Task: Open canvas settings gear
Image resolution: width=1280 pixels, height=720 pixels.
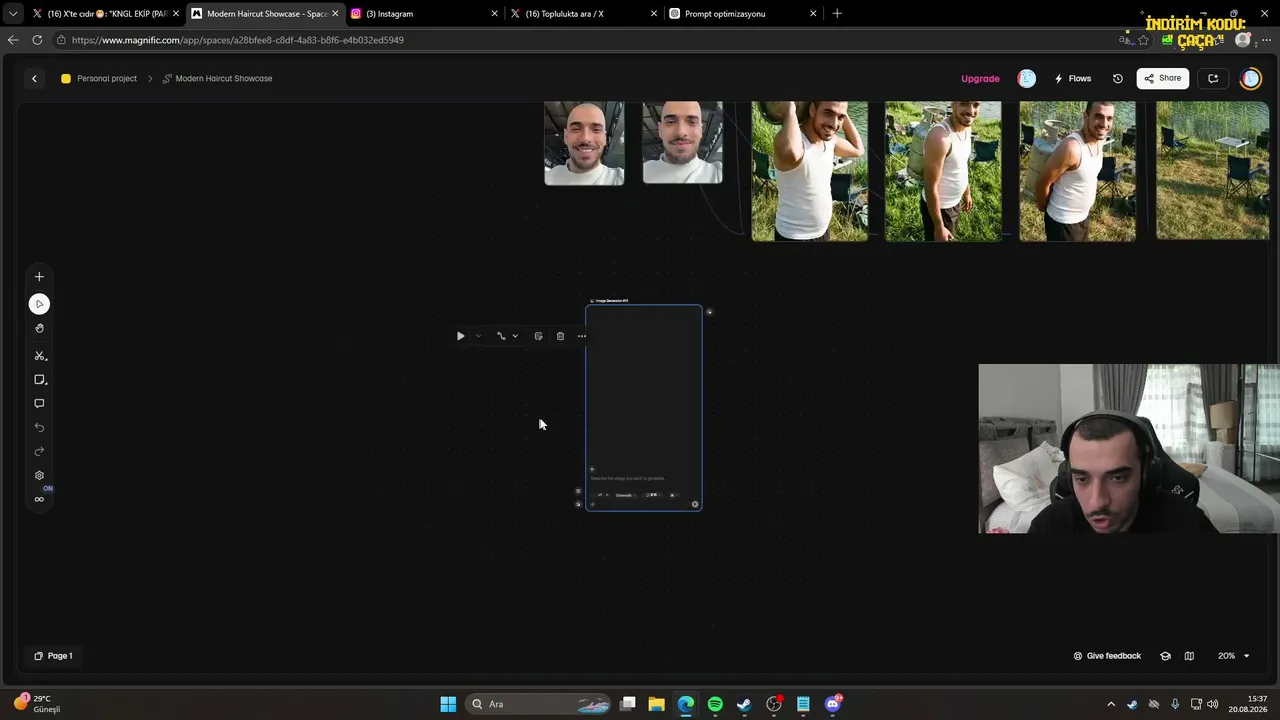Action: (x=39, y=476)
